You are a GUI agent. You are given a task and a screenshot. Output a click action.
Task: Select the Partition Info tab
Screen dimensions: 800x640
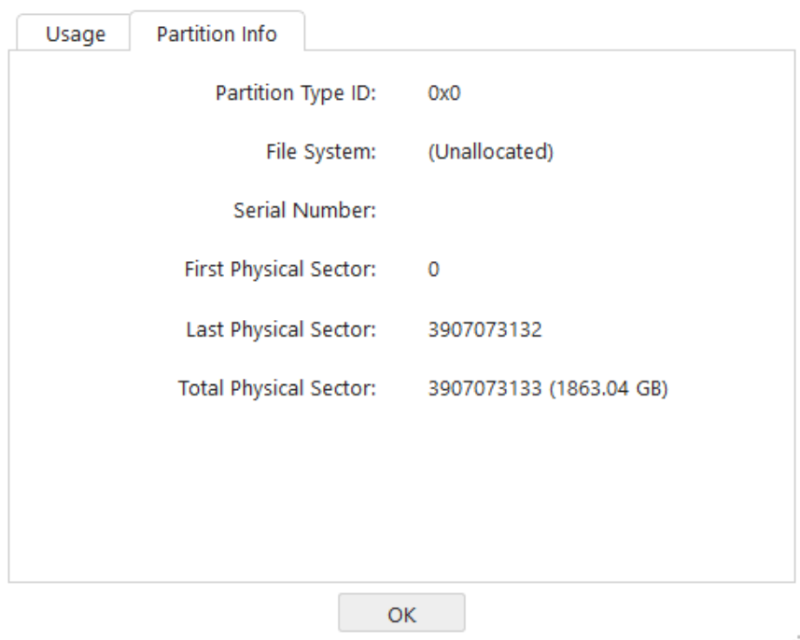point(217,34)
